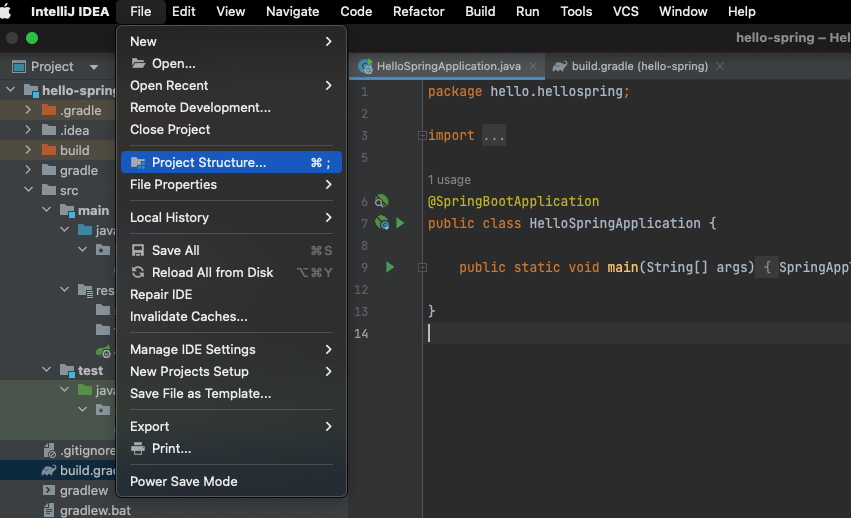Open New Projects Setup submenu
Screen dimensions: 851x518
point(231,371)
